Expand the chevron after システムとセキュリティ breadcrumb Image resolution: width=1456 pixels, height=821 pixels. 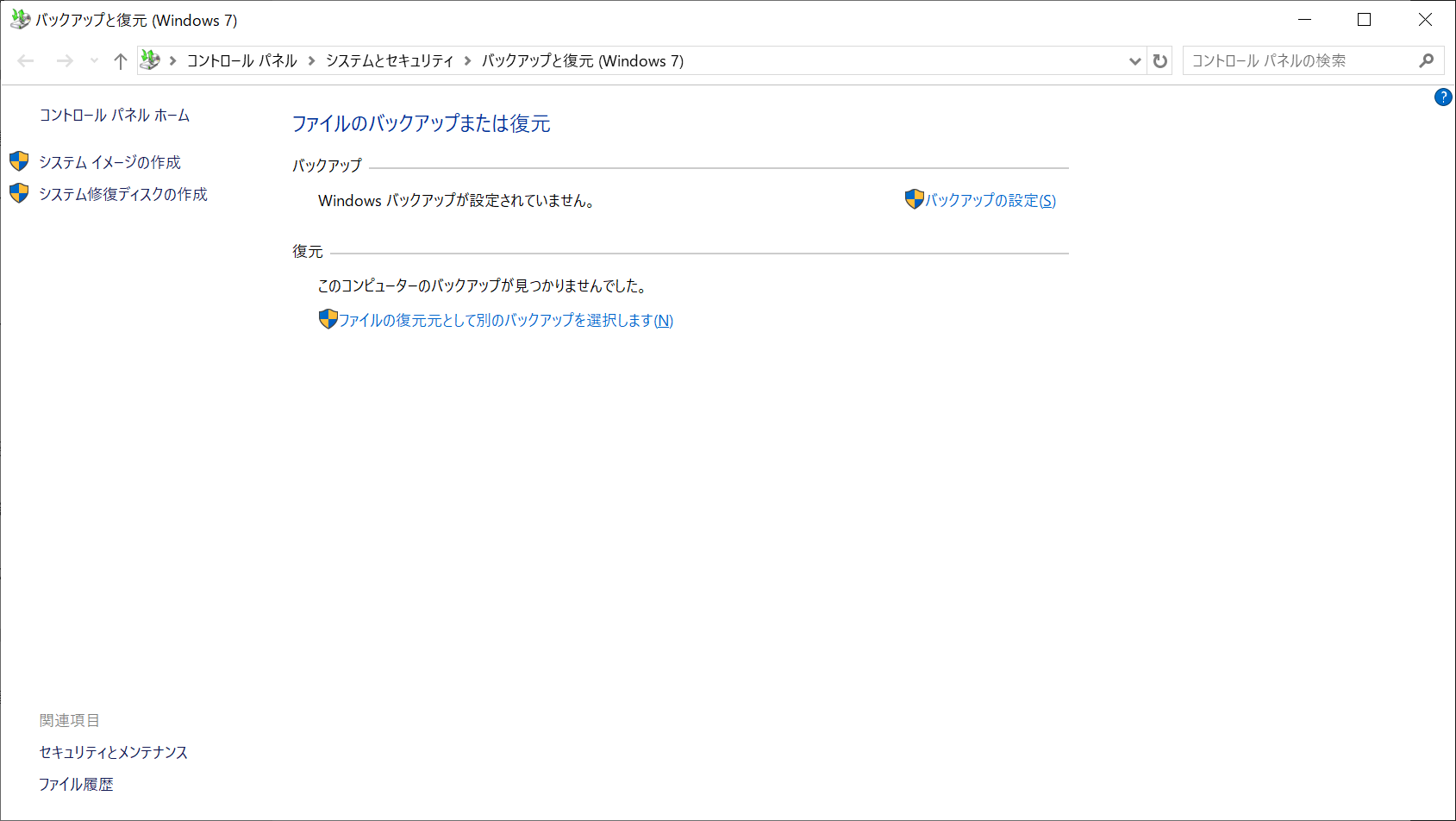[468, 60]
